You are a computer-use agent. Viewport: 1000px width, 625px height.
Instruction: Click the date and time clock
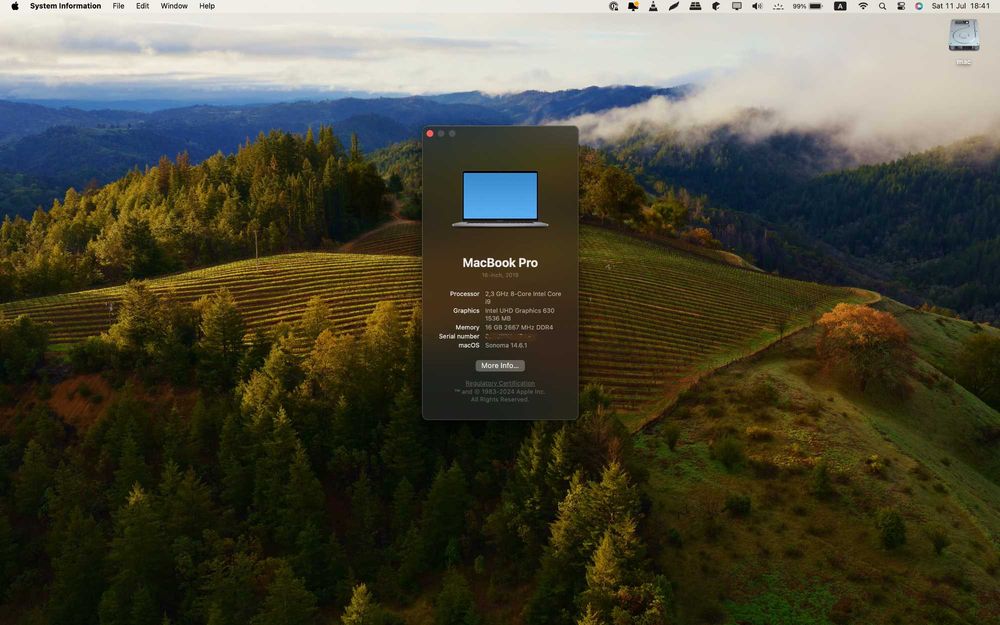961,6
